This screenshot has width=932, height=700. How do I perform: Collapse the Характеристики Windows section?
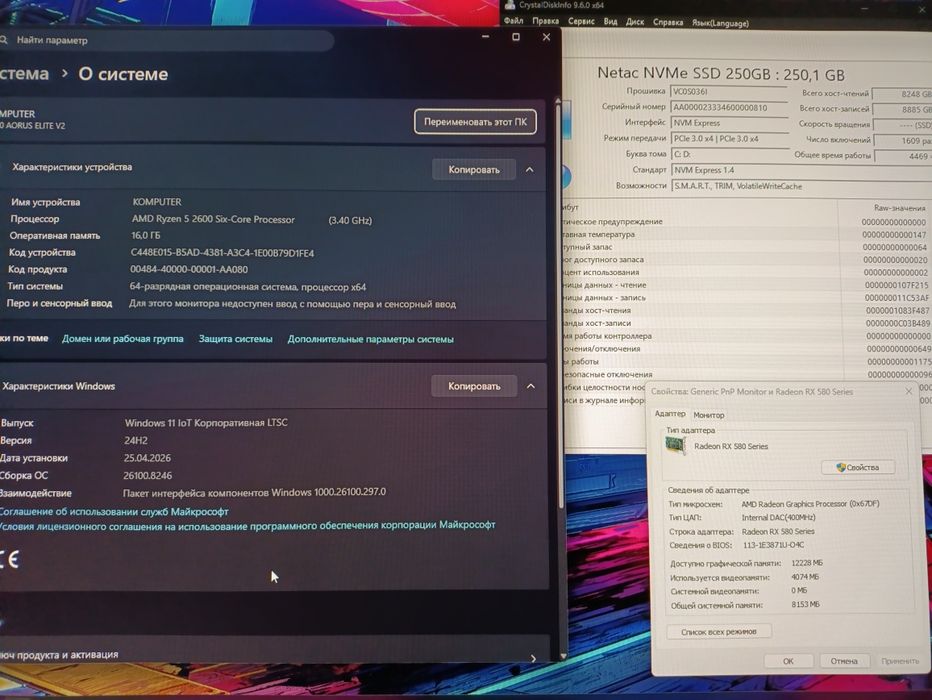[531, 386]
